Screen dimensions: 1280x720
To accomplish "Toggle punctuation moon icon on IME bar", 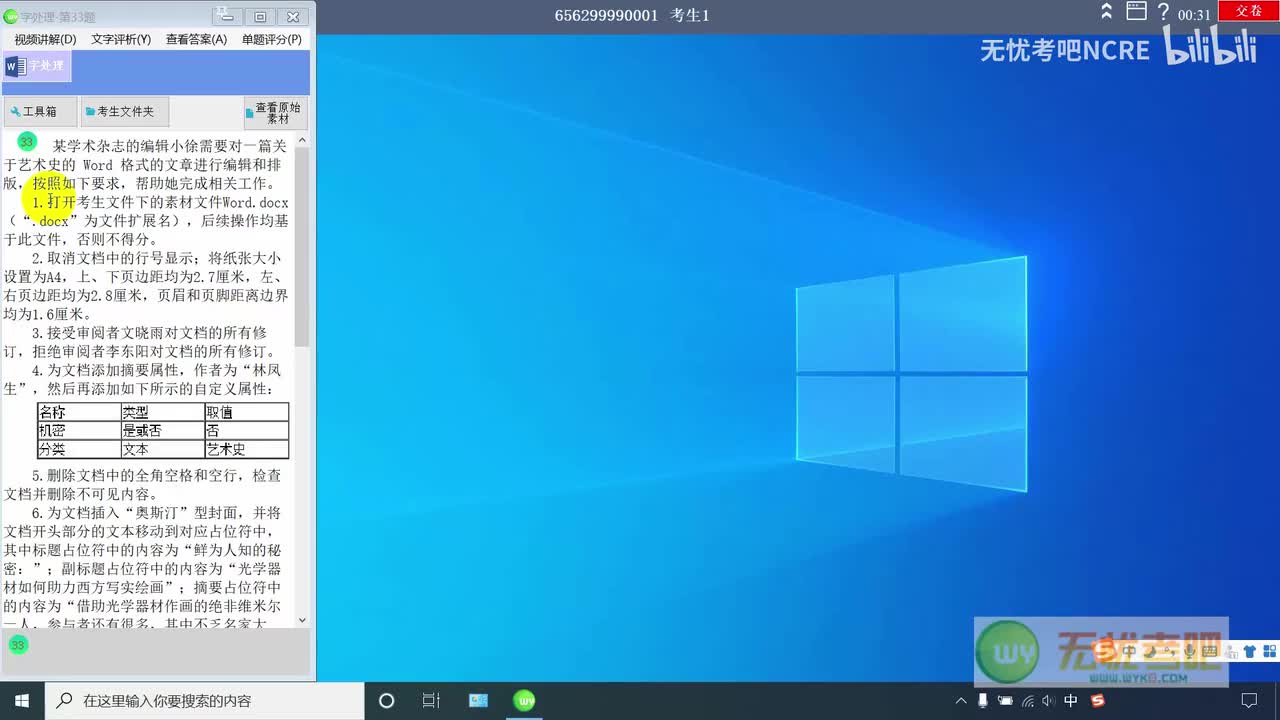I will (1152, 652).
